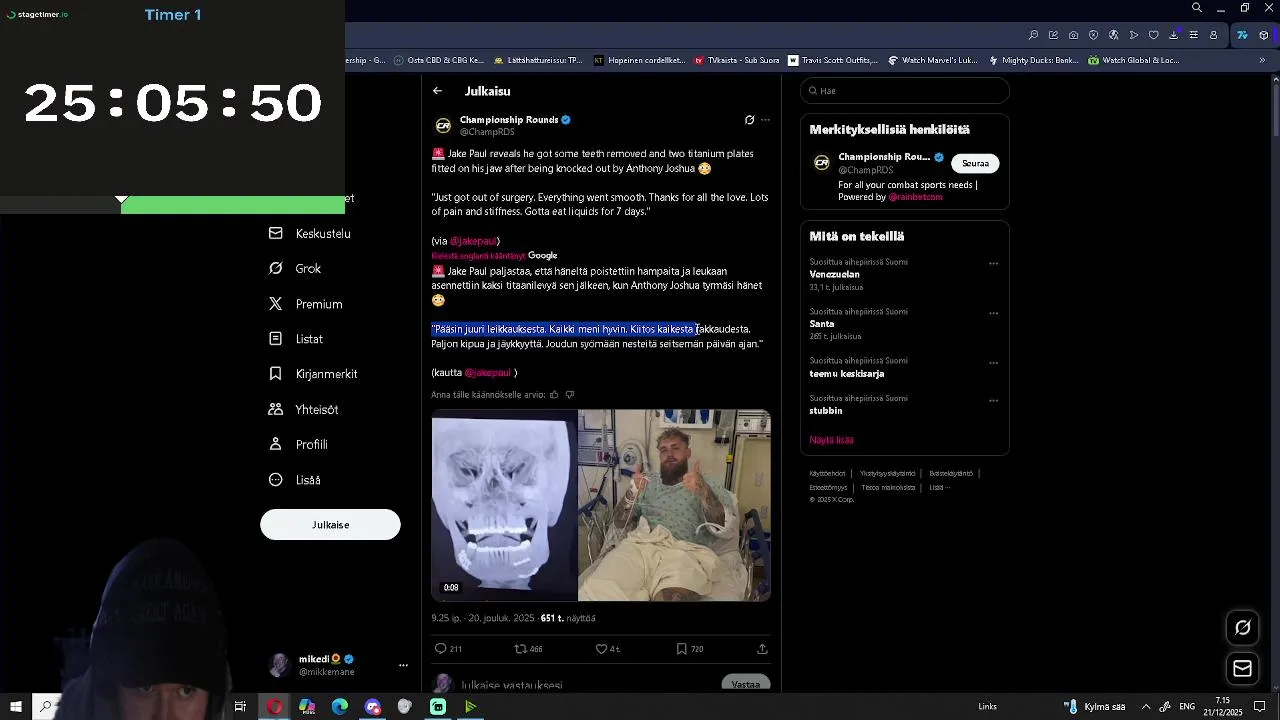The height and width of the screenshot is (720, 1280).
Task: Open Osta CBD & CBG bookmark
Action: pyautogui.click(x=438, y=60)
